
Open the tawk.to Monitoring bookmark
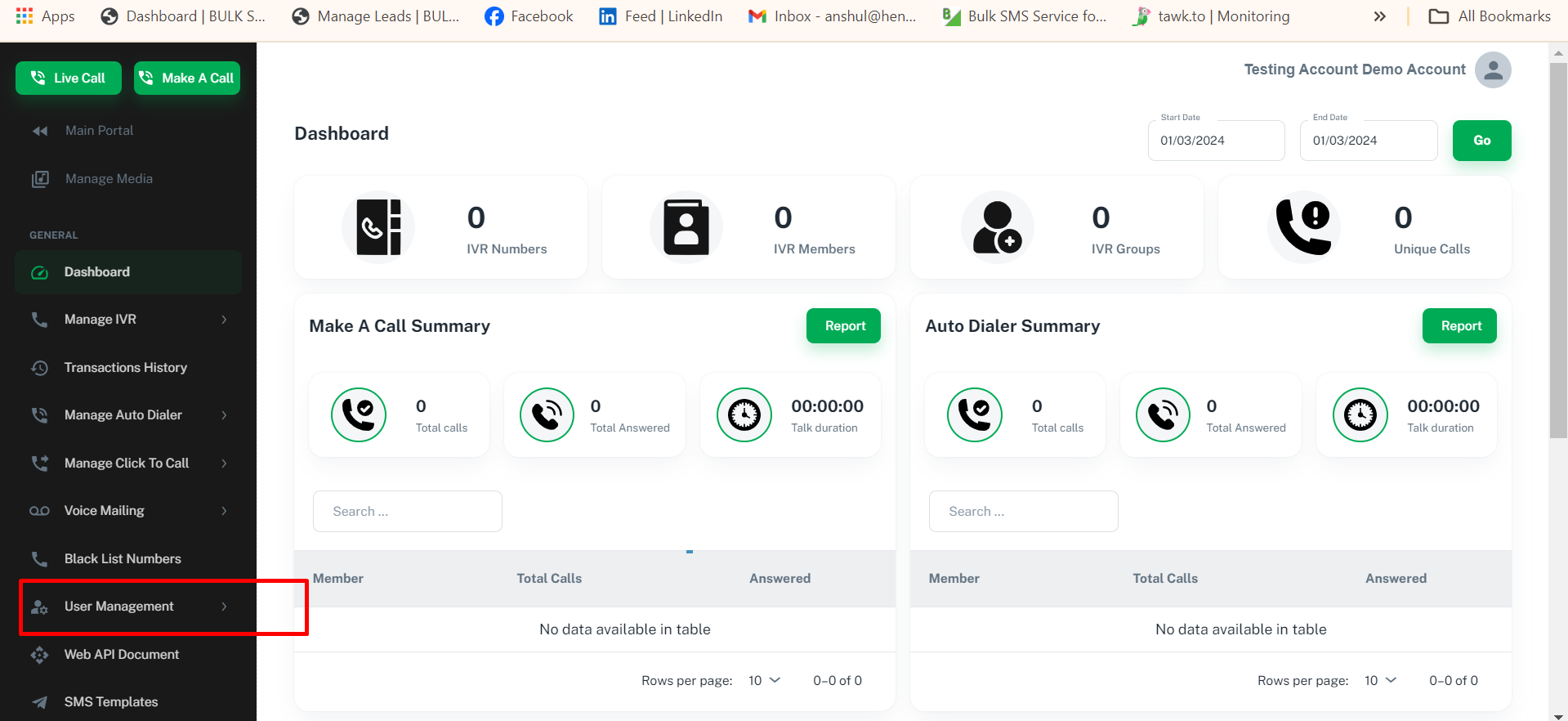1211,16
